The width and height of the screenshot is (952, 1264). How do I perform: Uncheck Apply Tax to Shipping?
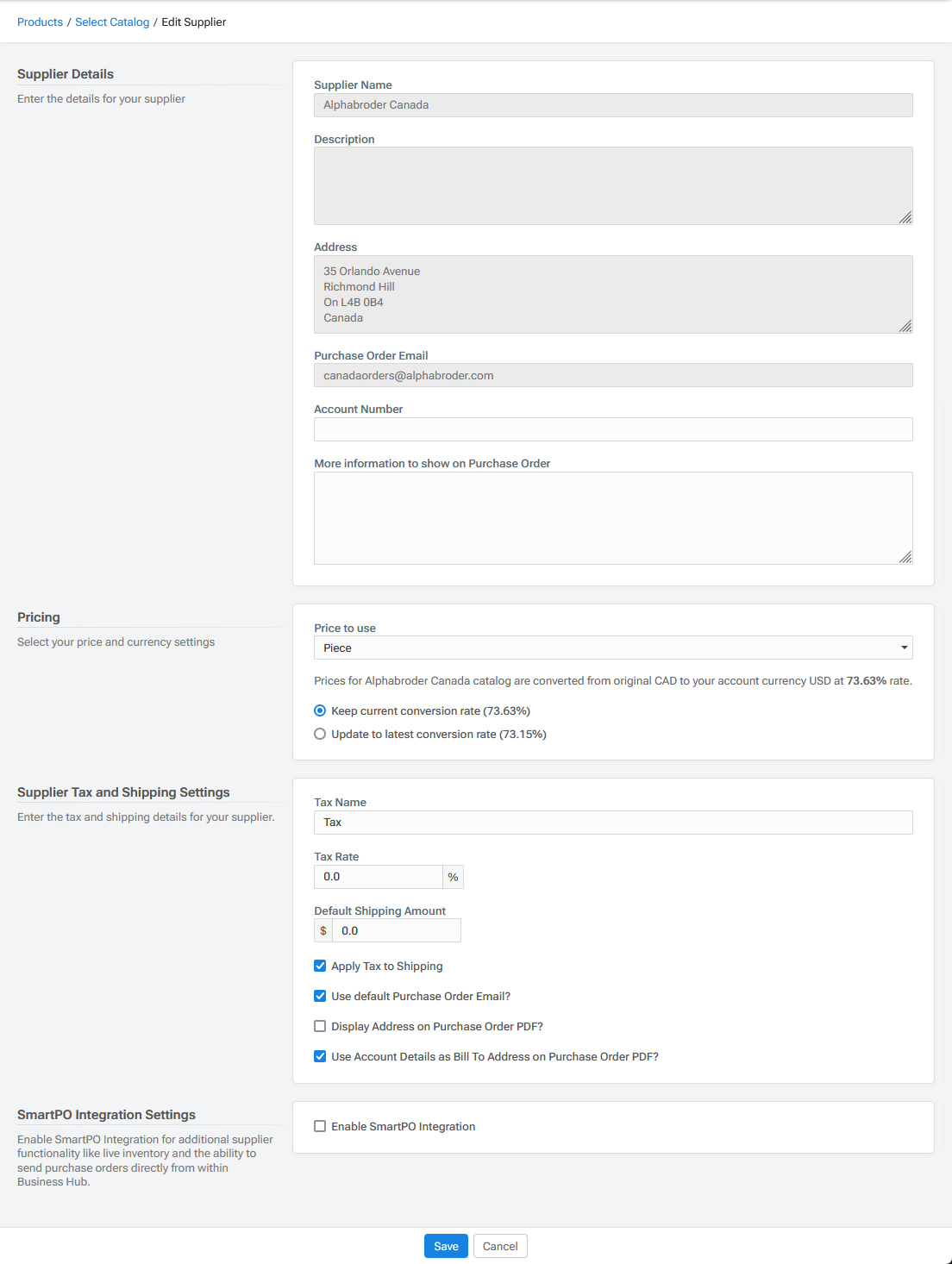coord(320,966)
